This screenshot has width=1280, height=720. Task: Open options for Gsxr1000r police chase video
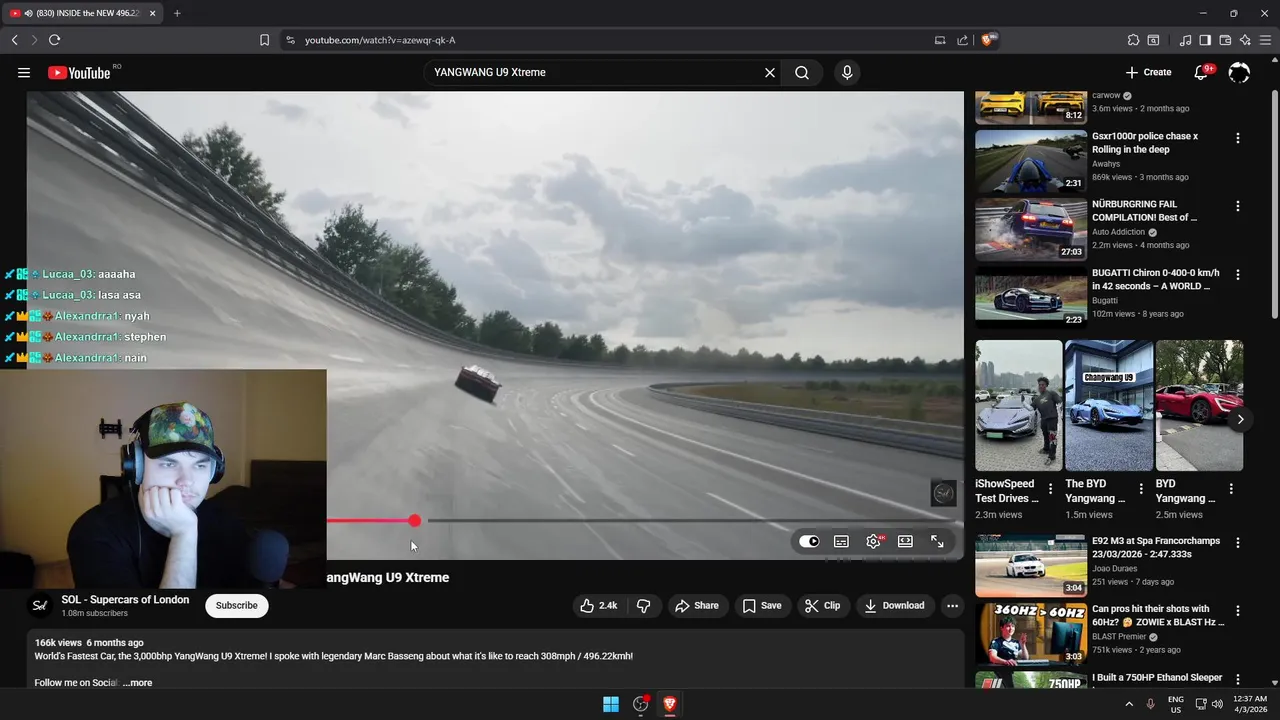1237,138
